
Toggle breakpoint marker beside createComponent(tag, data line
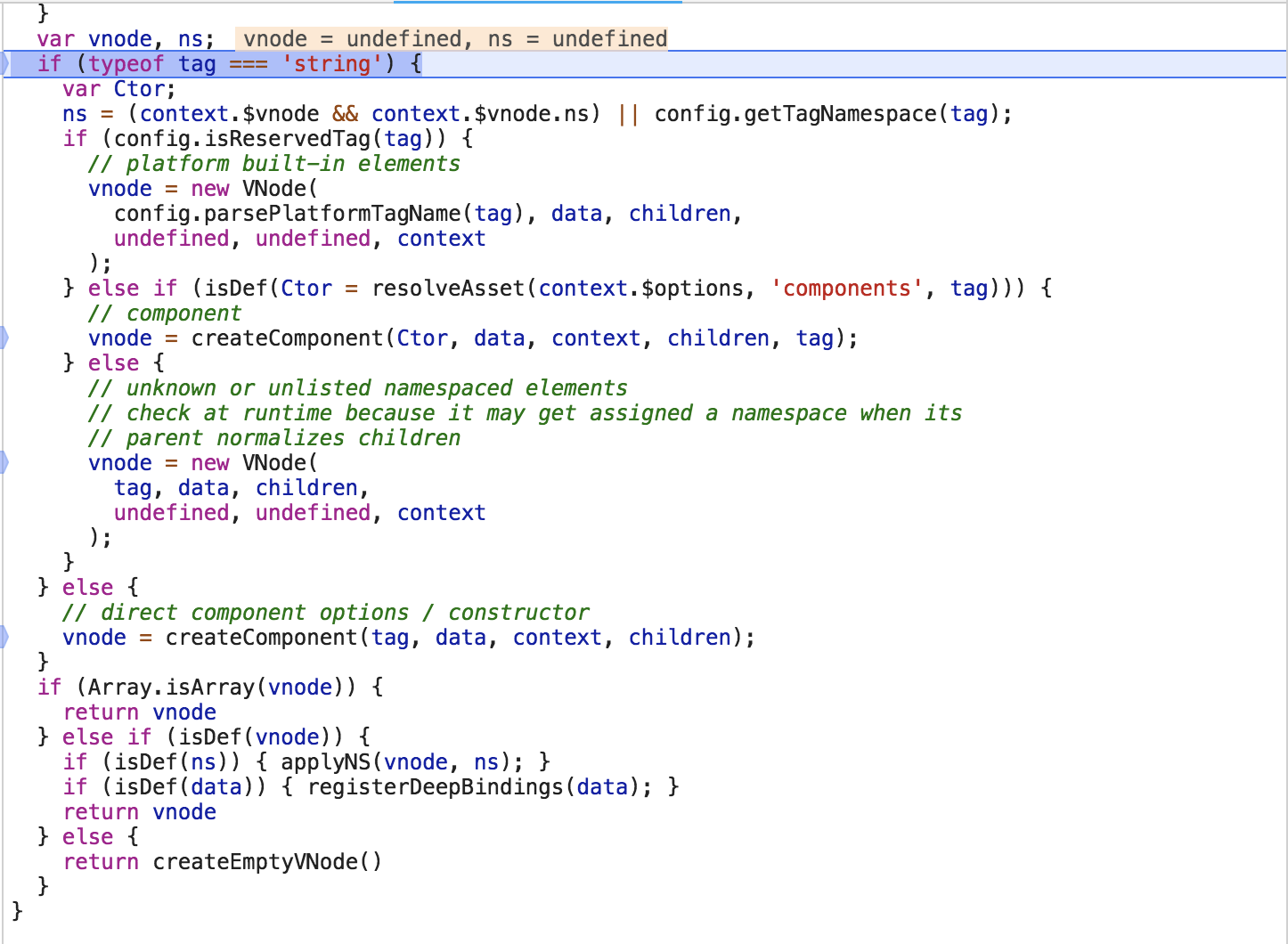point(4,637)
